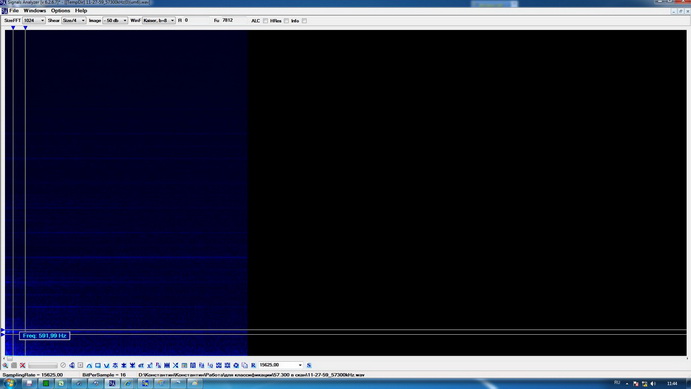Click the gray stop square icon

point(14,365)
